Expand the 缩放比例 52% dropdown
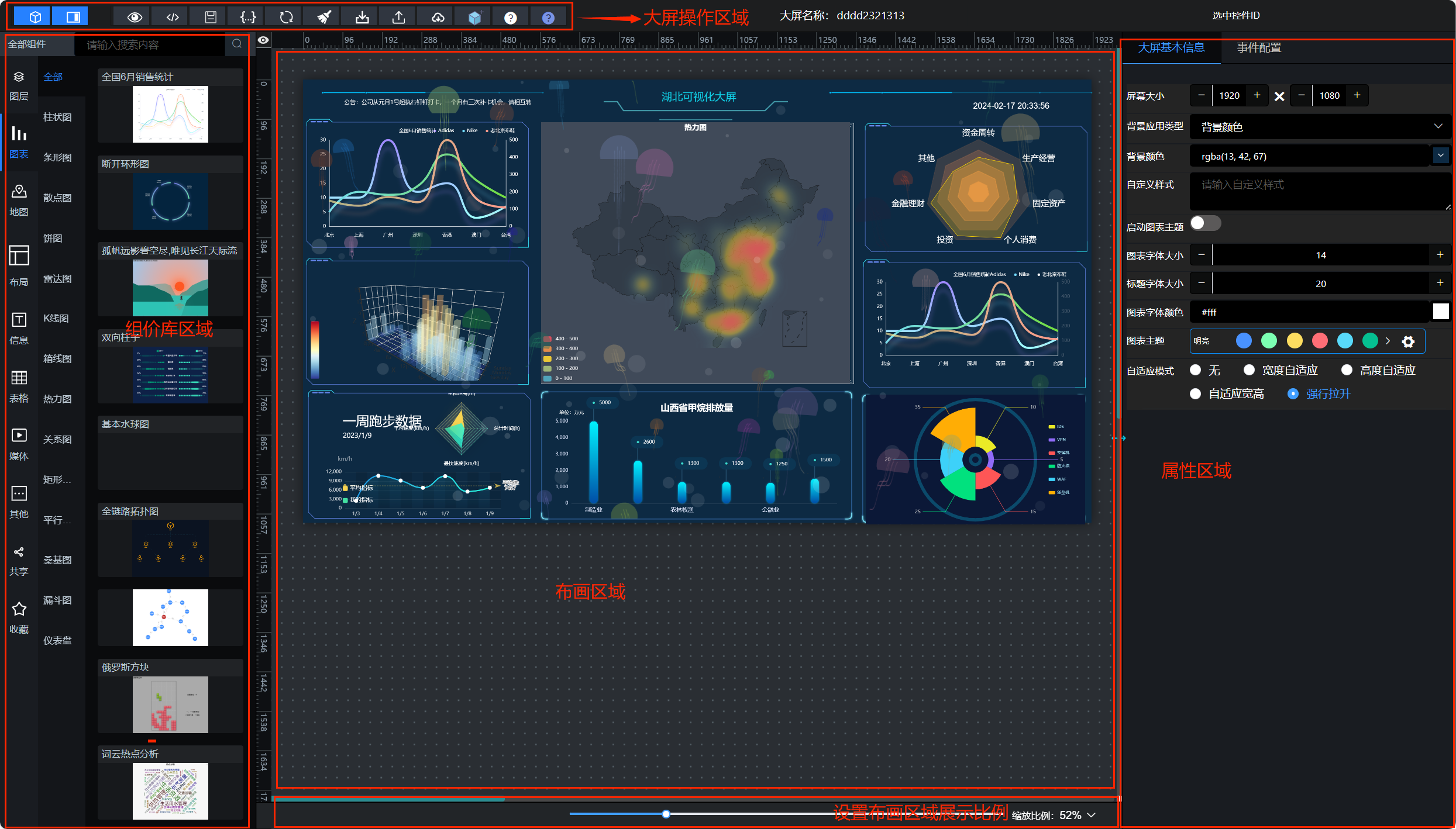This screenshot has height=829, width=1456. tap(1092, 815)
